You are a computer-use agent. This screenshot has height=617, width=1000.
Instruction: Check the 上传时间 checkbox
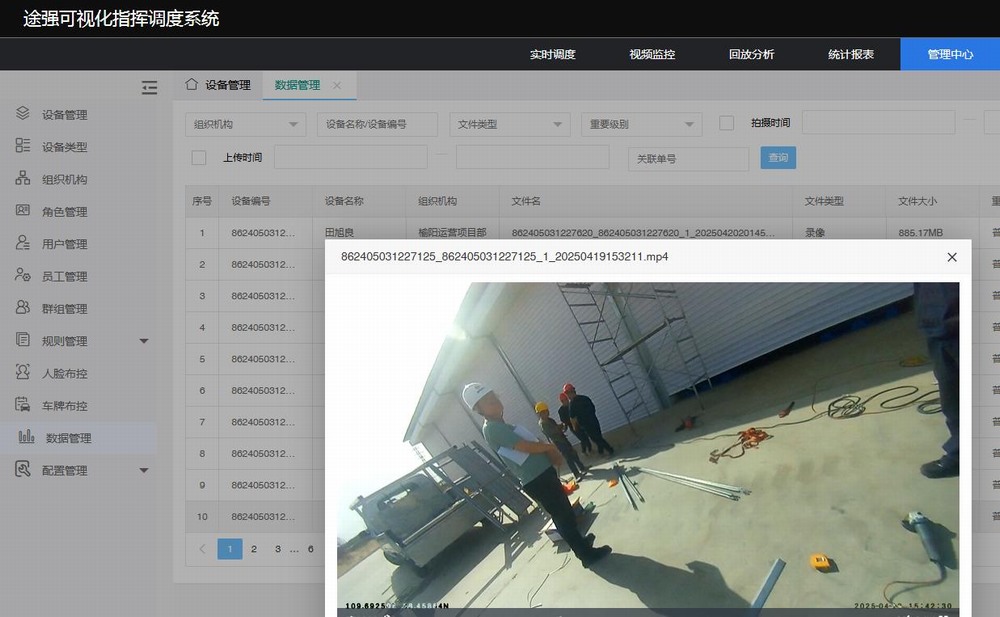click(197, 158)
